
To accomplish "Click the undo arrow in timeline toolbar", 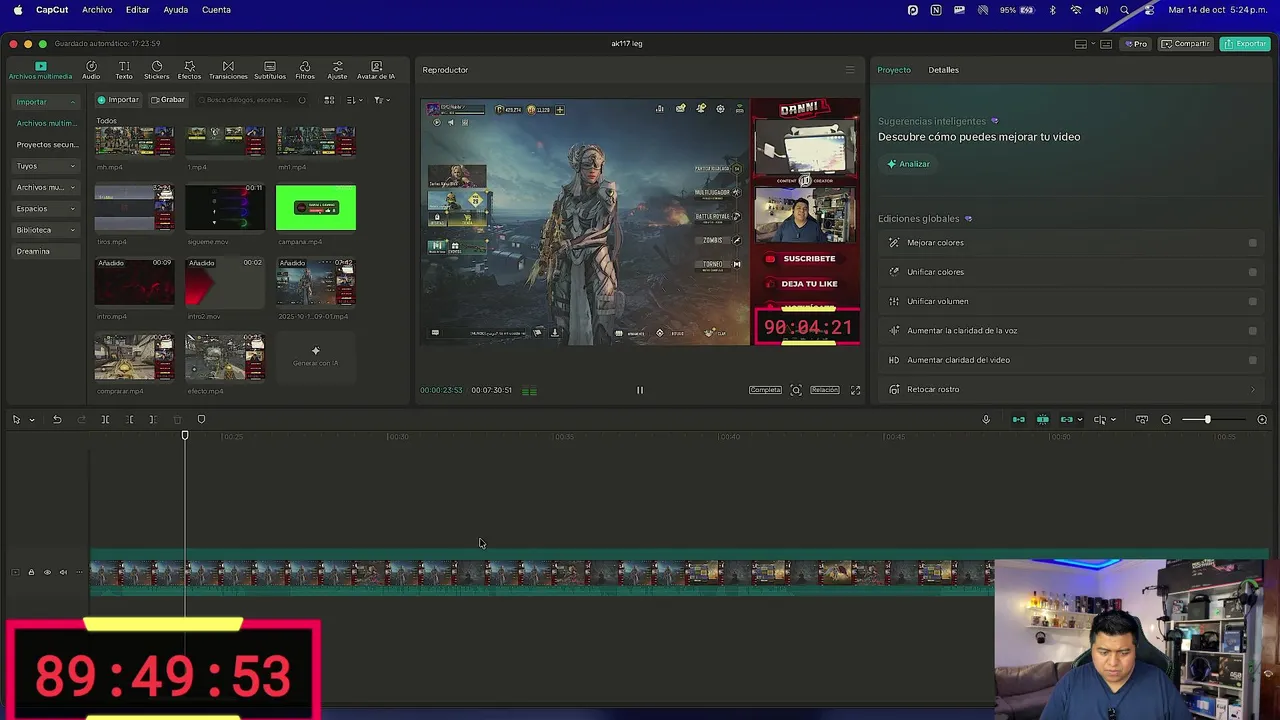I will click(57, 419).
